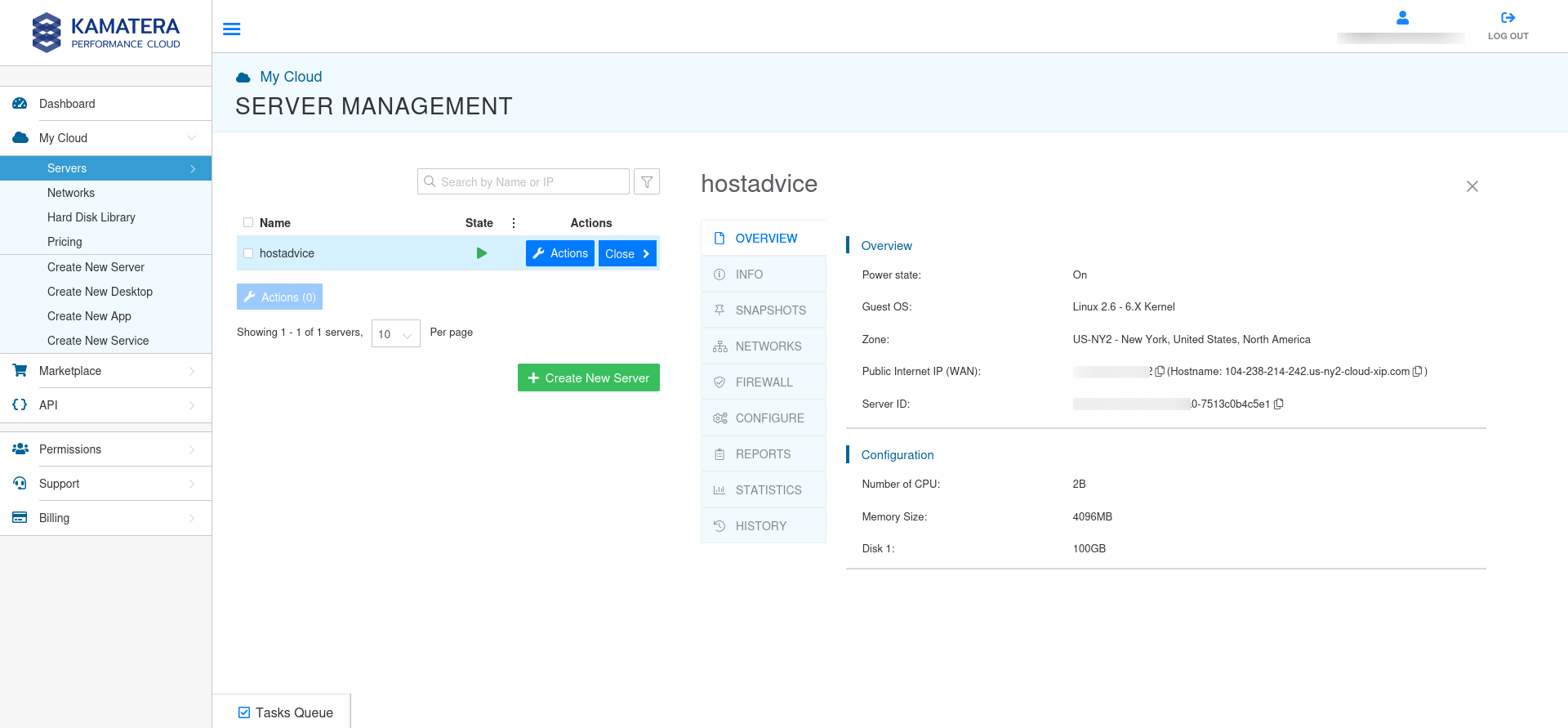Open the NETWORKS tab
Image resolution: width=1568 pixels, height=728 pixels.
[764, 346]
